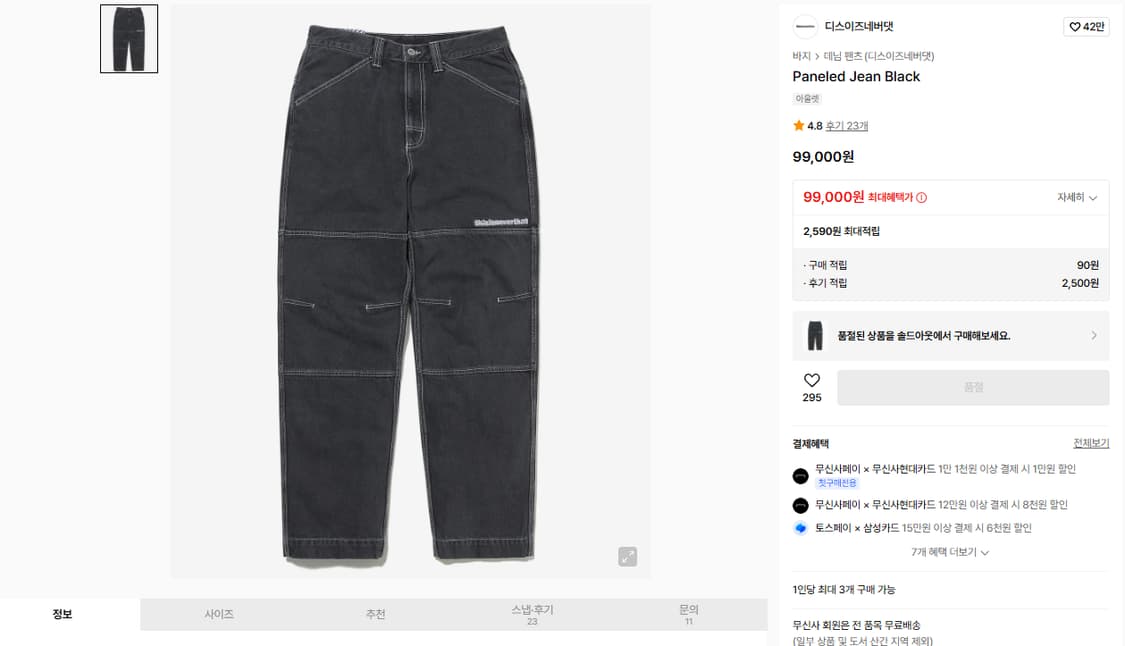This screenshot has height=646, width=1125.
Task: Click the 전체보기 link for payment benefits
Action: [1091, 443]
